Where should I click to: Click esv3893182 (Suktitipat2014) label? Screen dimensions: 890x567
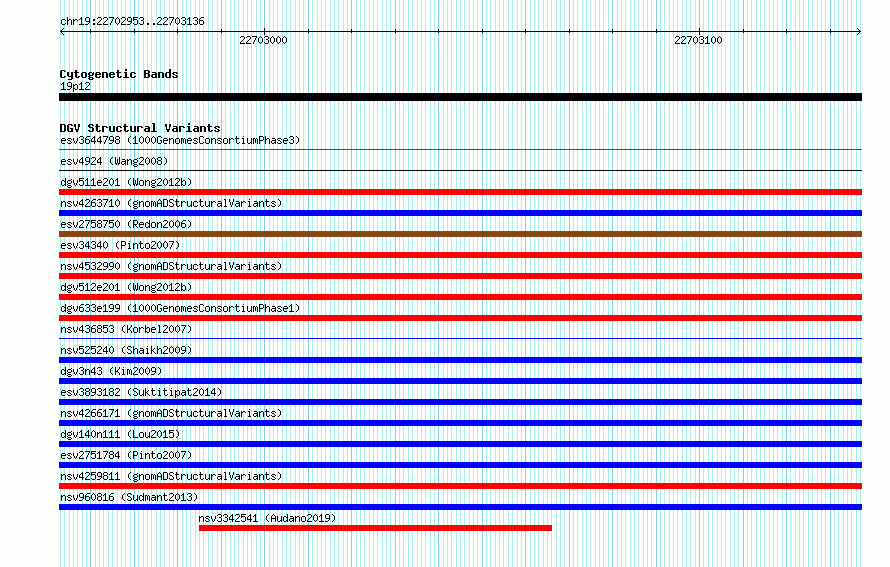141,392
